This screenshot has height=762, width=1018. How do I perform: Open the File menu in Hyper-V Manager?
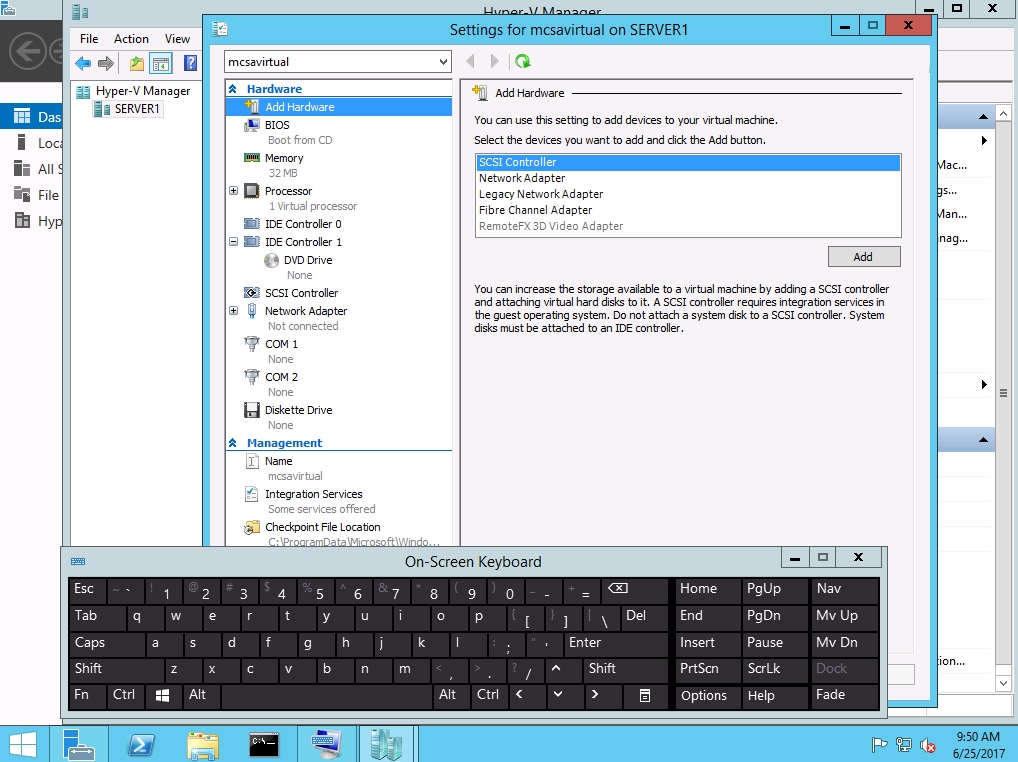coord(89,39)
